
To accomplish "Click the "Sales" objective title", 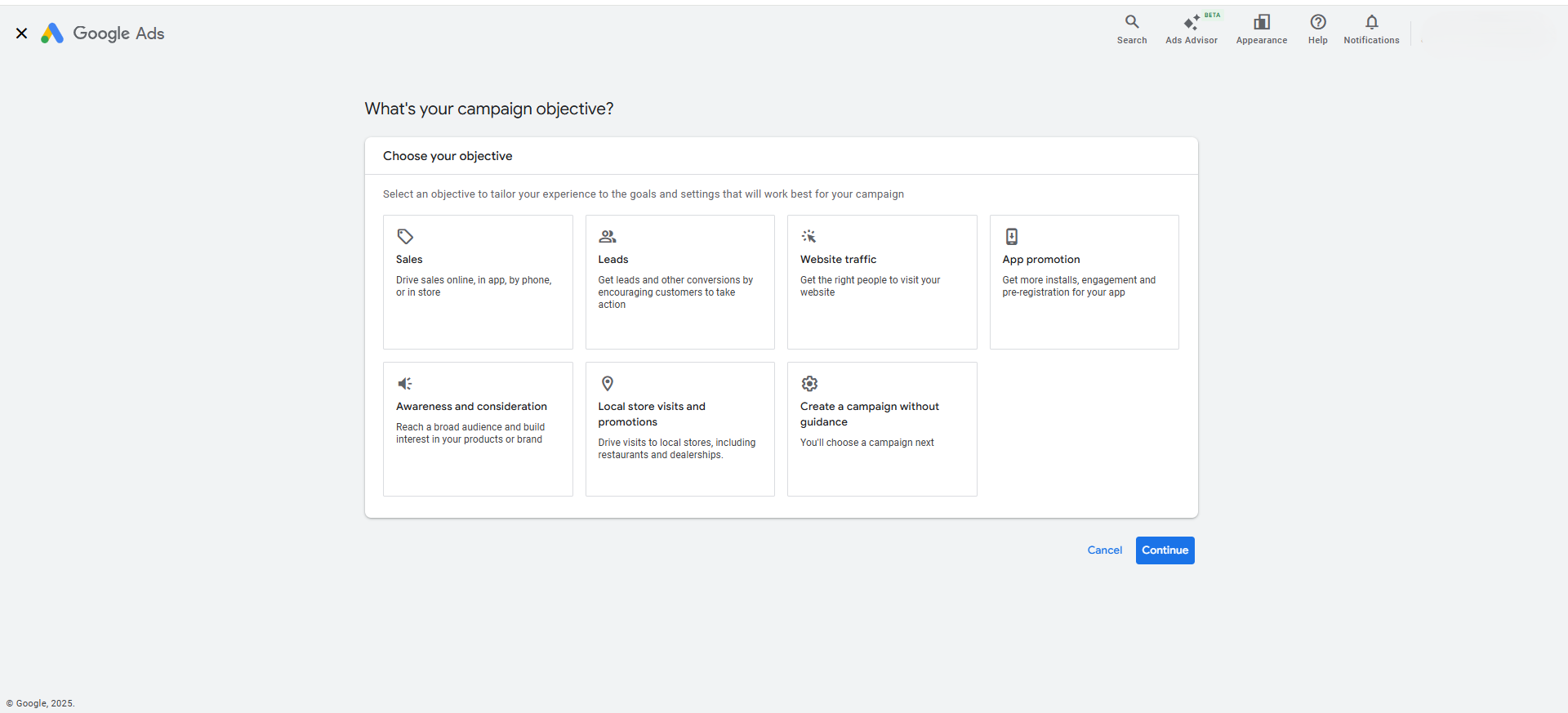I will point(409,260).
